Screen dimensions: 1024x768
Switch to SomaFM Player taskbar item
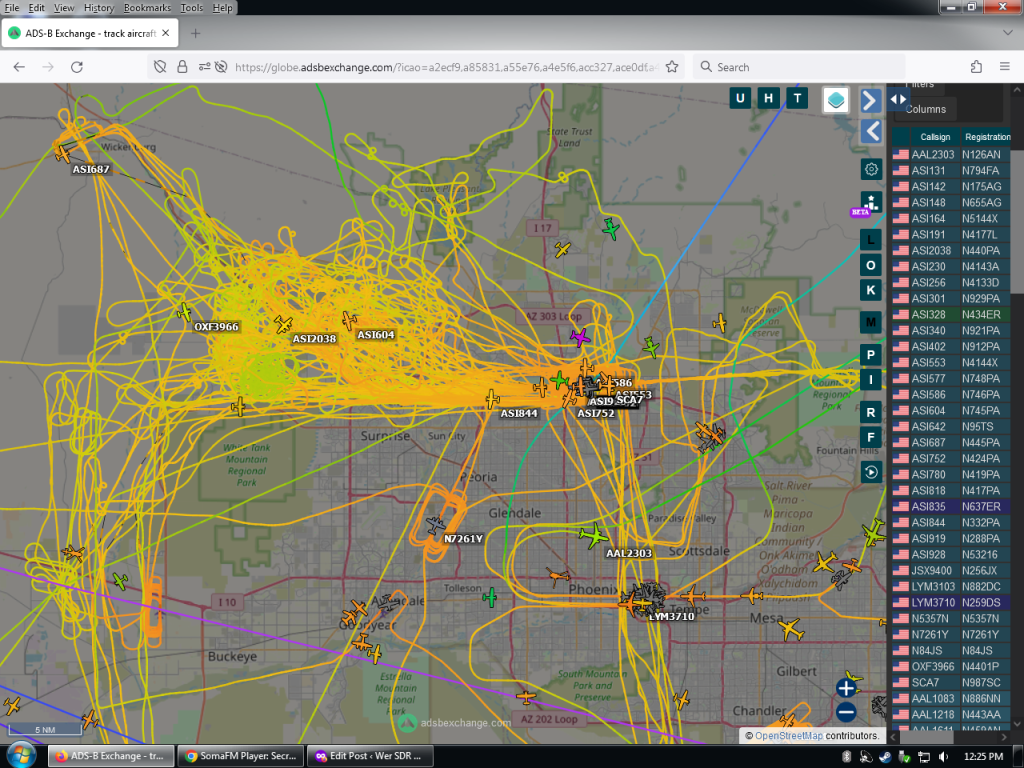[x=240, y=756]
